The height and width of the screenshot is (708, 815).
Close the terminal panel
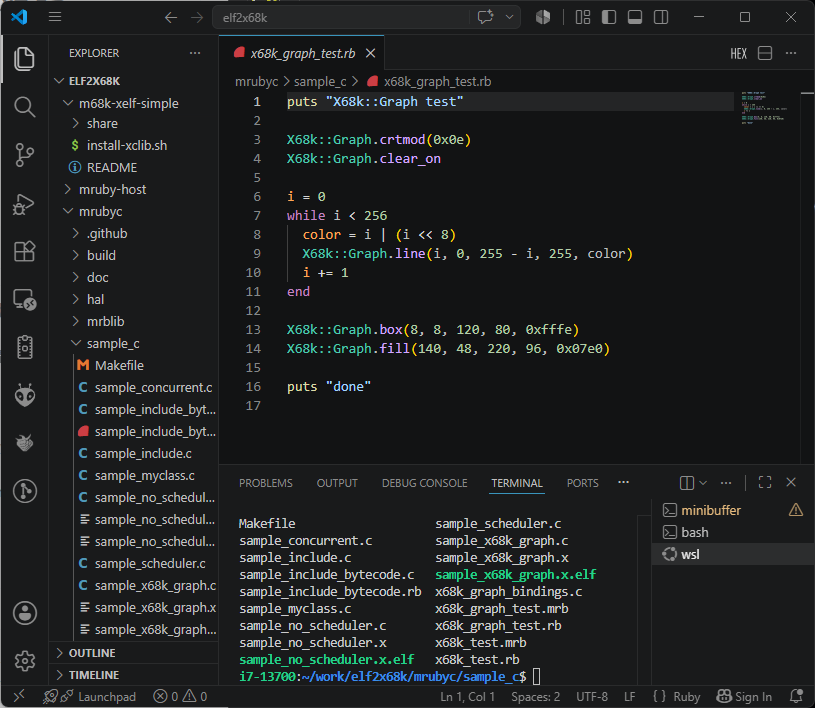click(791, 482)
